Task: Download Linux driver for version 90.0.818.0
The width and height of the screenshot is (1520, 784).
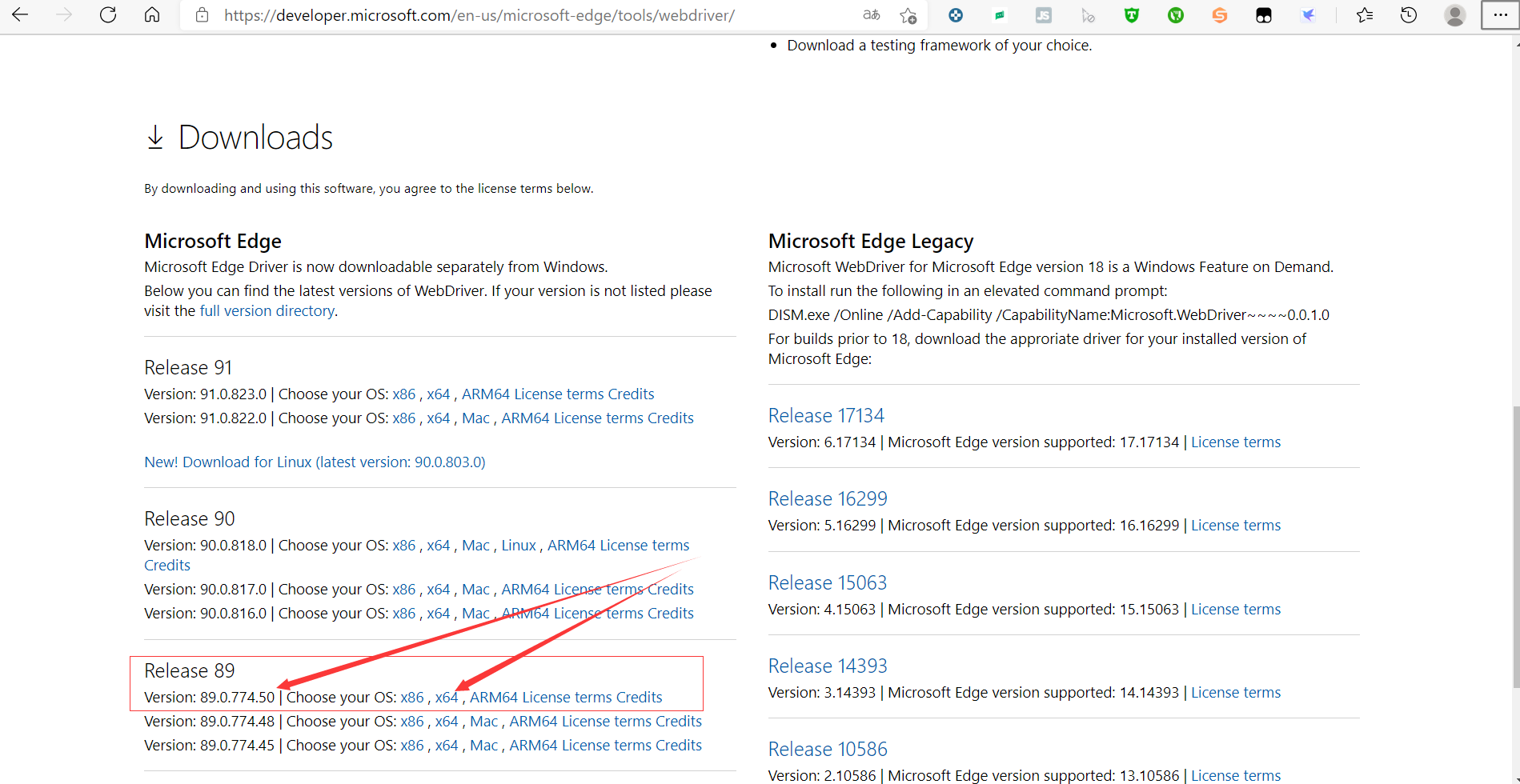Action: click(x=519, y=545)
